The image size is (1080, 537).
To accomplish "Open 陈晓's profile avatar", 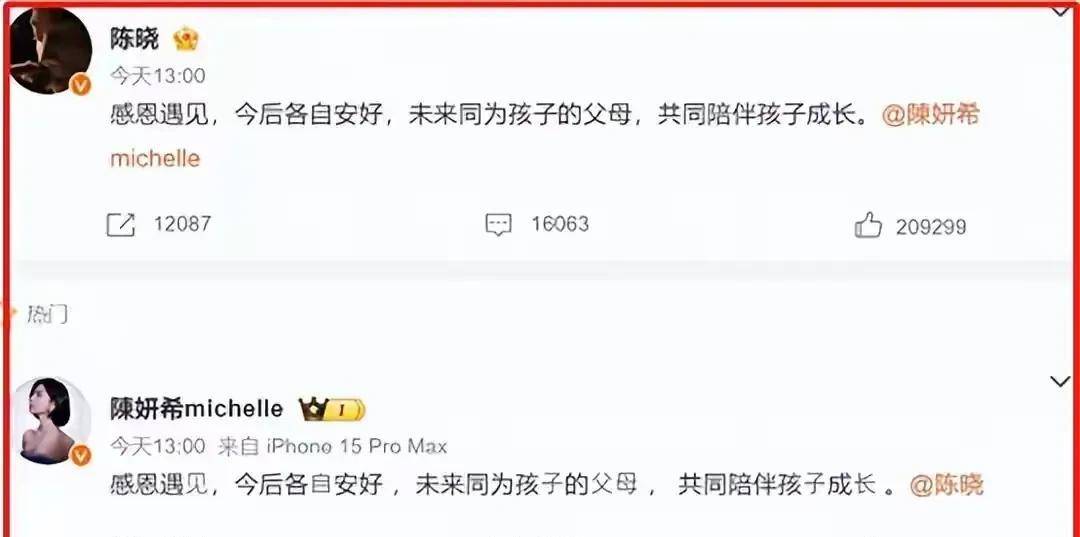I will 51,50.
